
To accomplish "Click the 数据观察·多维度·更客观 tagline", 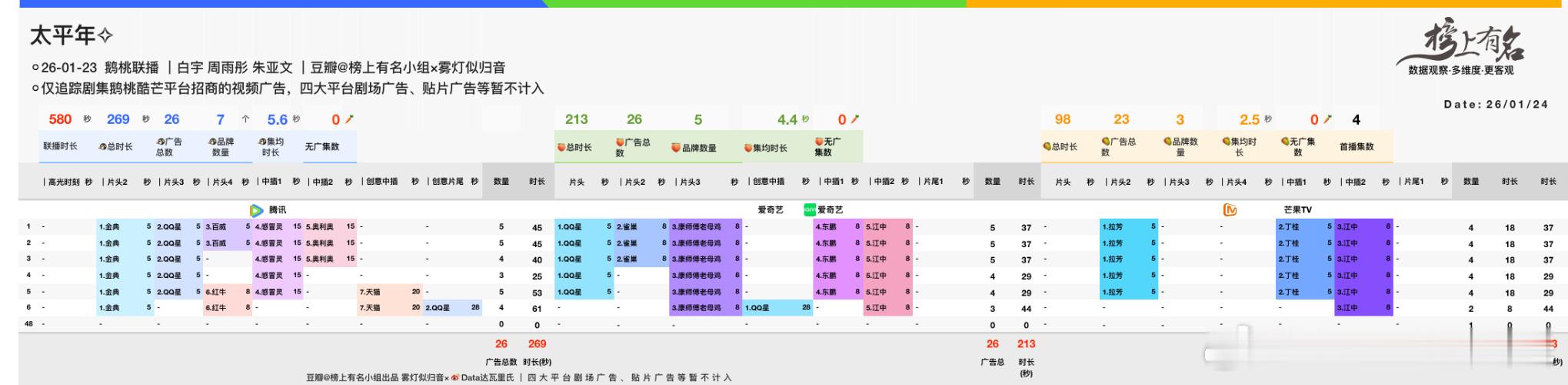I will (1460, 71).
